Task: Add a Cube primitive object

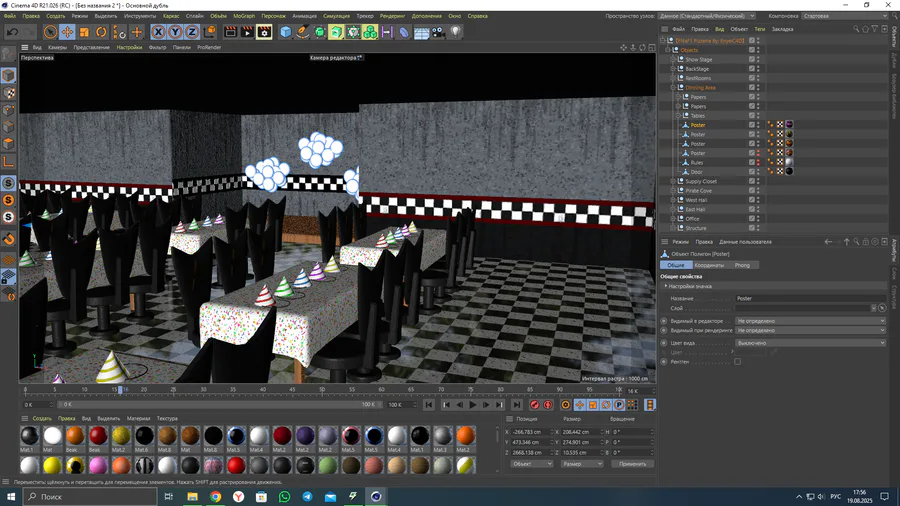Action: point(285,32)
